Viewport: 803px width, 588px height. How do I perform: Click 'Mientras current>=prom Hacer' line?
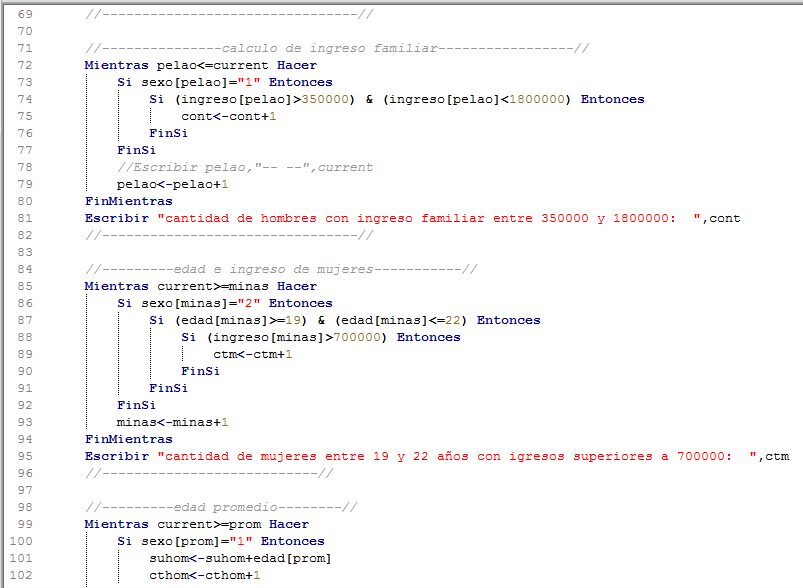(x=197, y=524)
